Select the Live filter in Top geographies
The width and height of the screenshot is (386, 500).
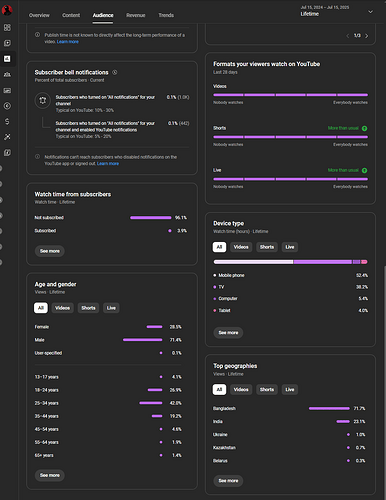click(x=290, y=390)
